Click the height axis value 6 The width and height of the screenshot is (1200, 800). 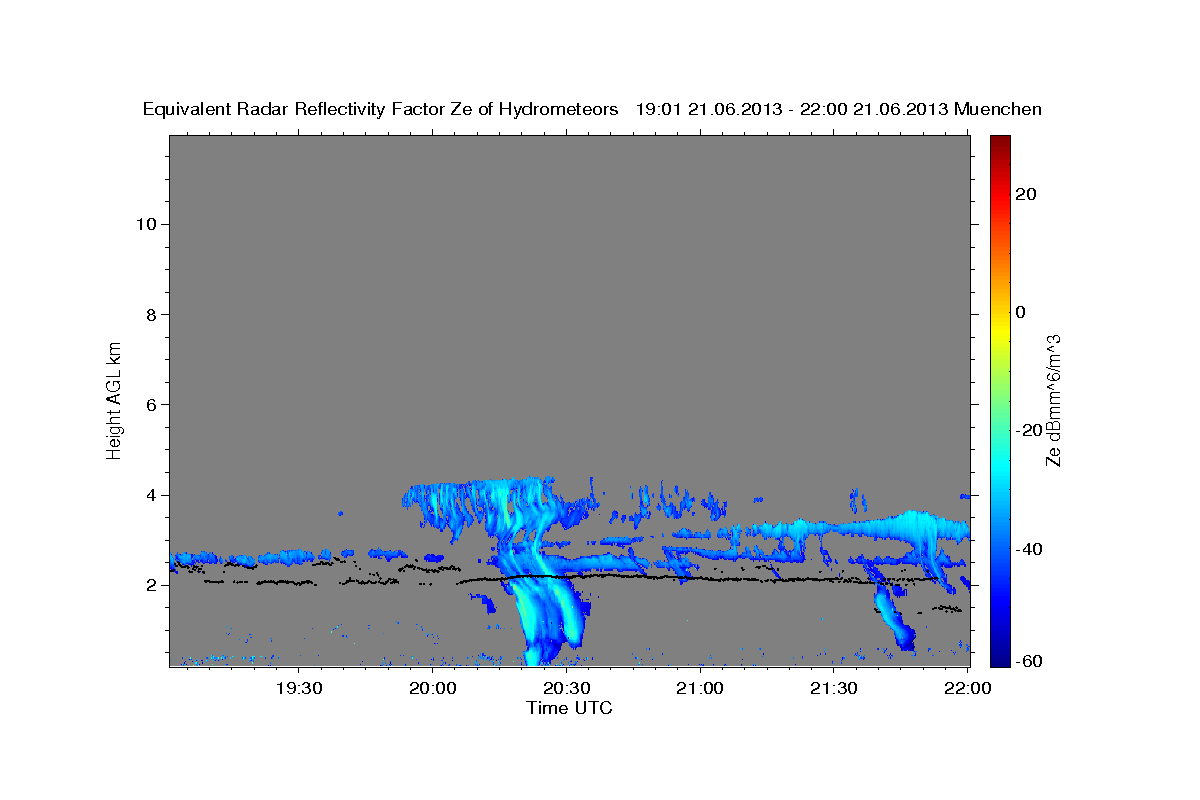[x=149, y=404]
